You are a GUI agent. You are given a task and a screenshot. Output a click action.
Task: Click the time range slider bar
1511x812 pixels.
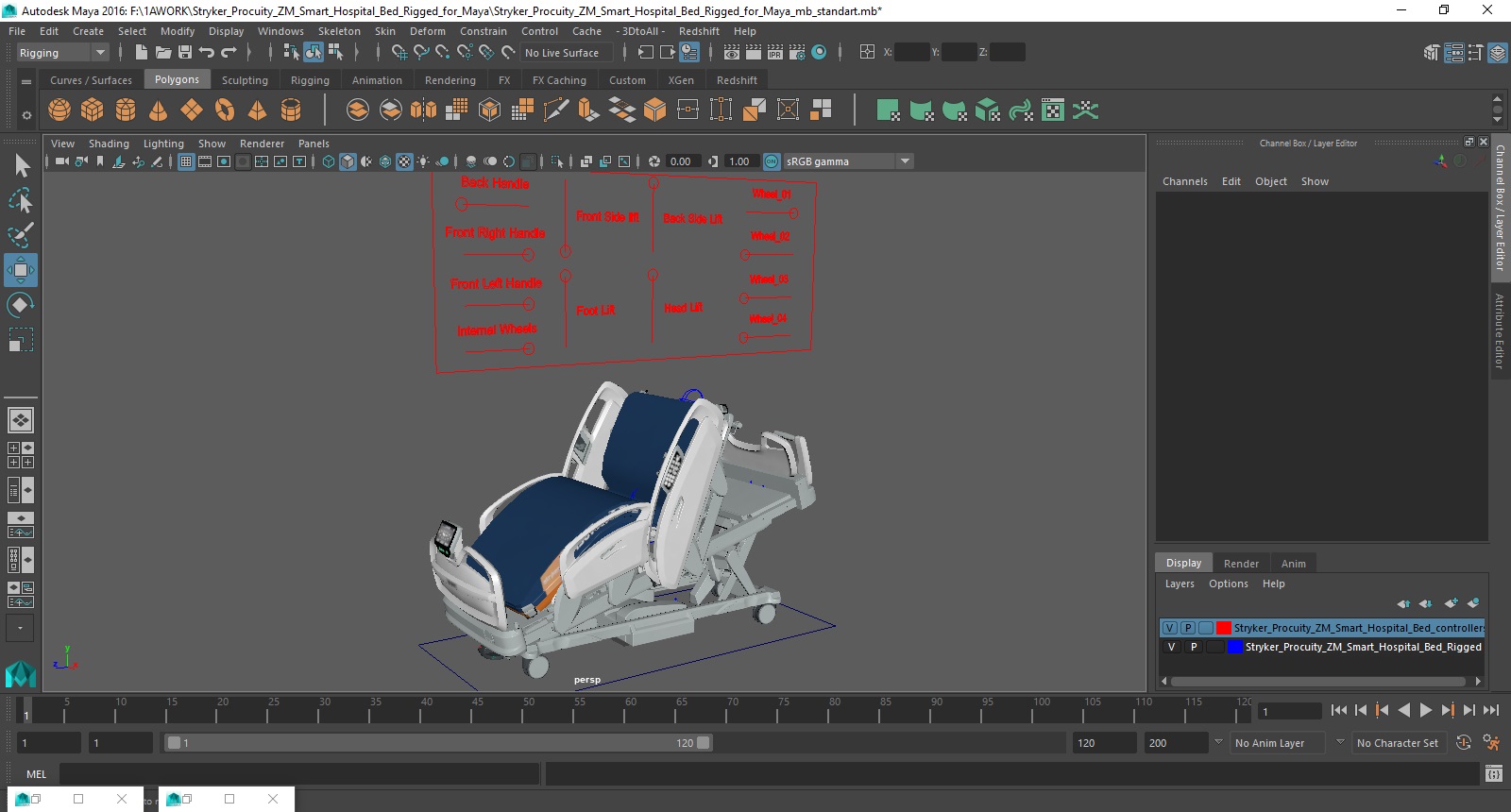pyautogui.click(x=439, y=743)
